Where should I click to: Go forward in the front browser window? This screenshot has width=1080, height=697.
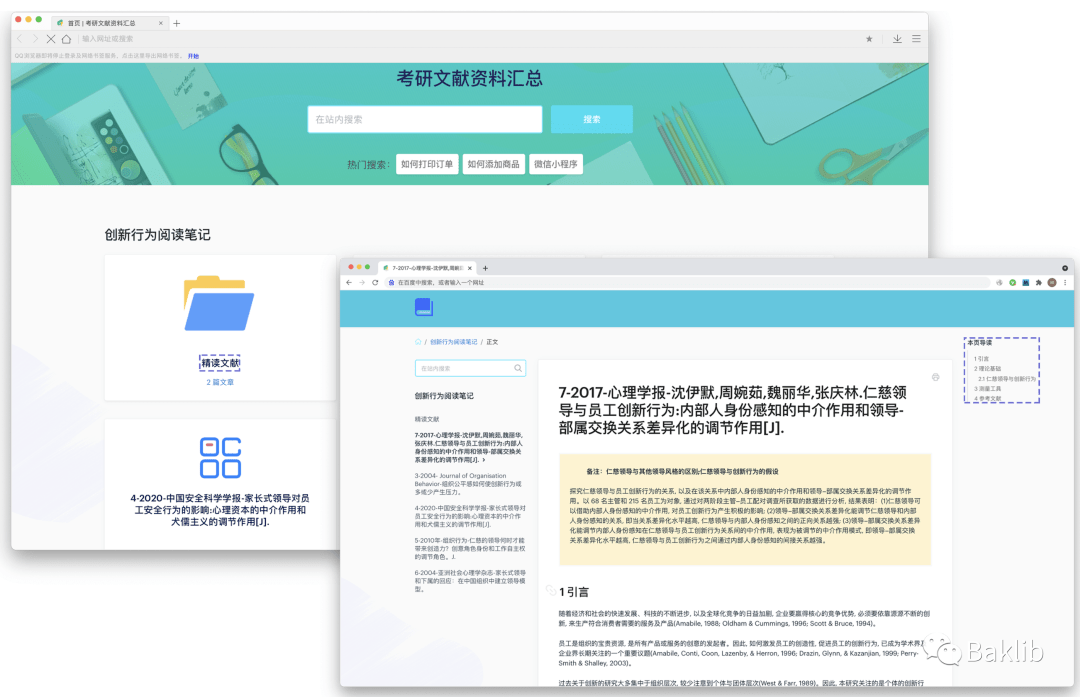coord(362,282)
